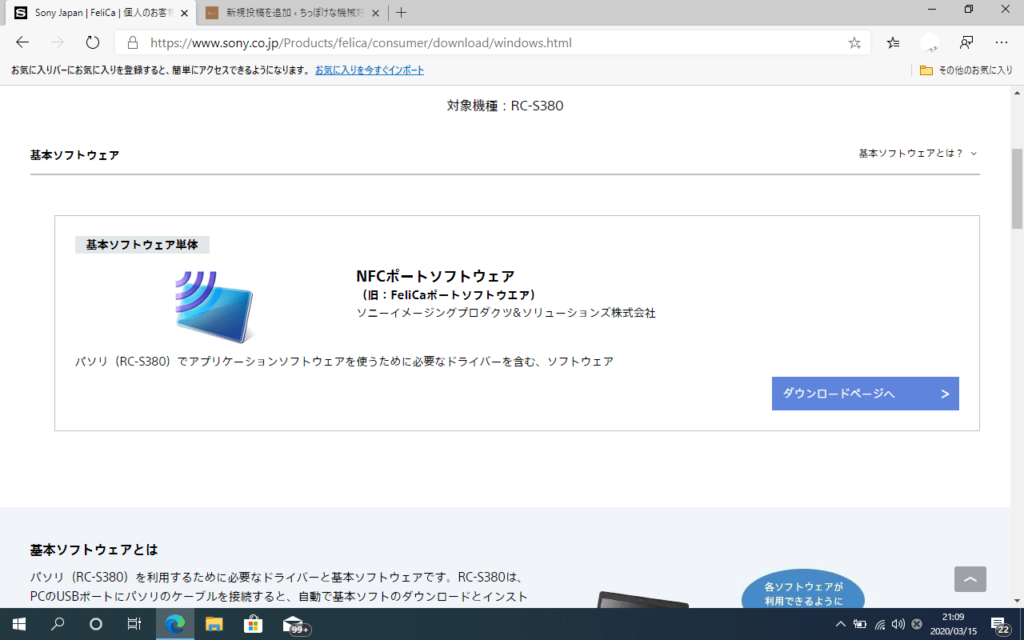Click the scrollbar up arrow
This screenshot has height=640, width=1024.
[1017, 93]
